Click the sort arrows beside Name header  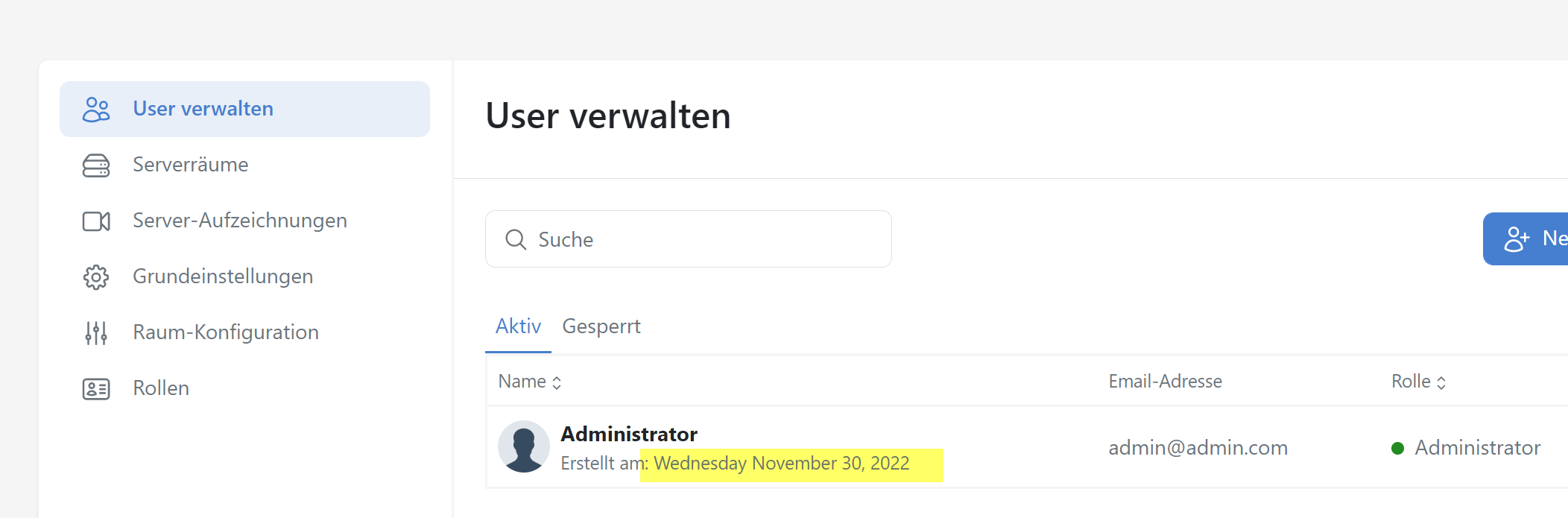556,381
